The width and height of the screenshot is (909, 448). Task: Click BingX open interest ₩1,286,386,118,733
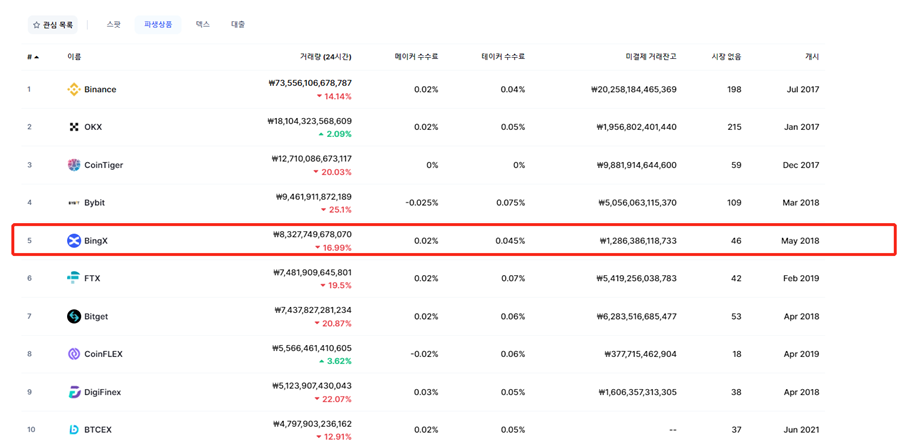click(638, 241)
